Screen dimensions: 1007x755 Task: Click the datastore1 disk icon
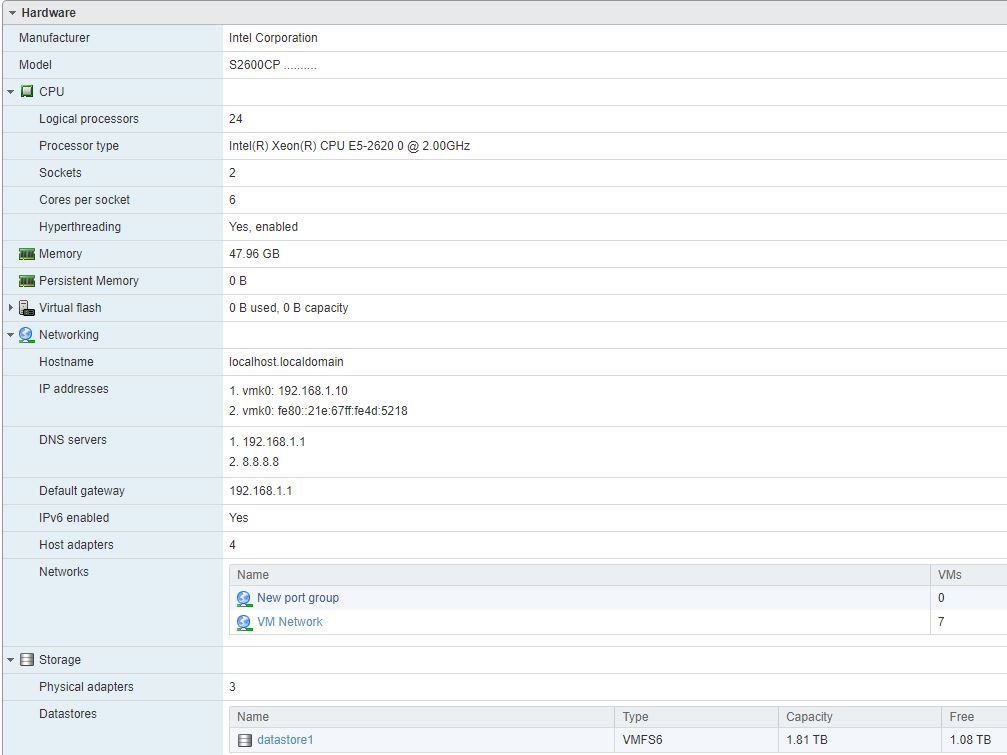[245, 740]
